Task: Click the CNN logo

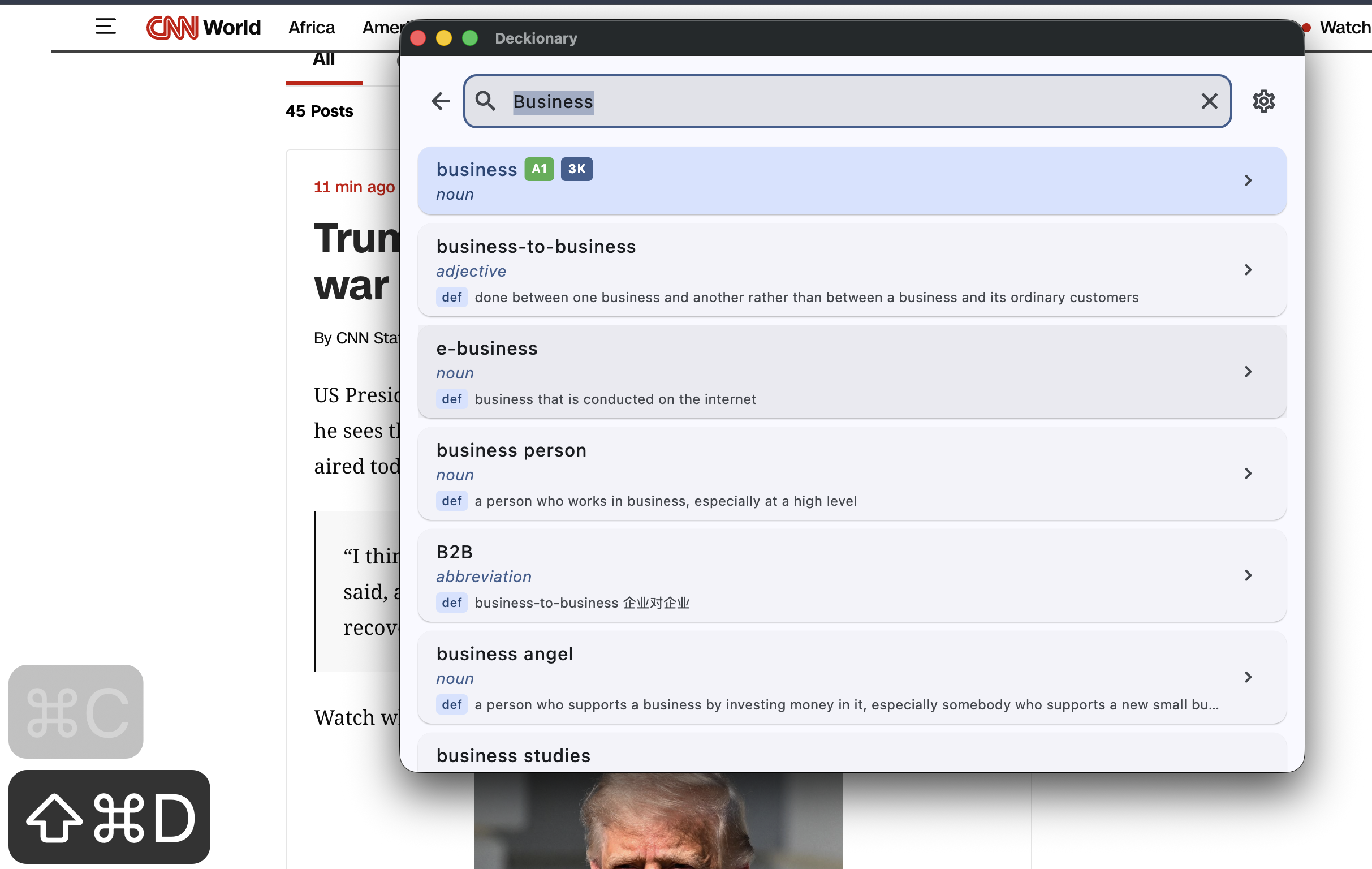Action: 172,27
